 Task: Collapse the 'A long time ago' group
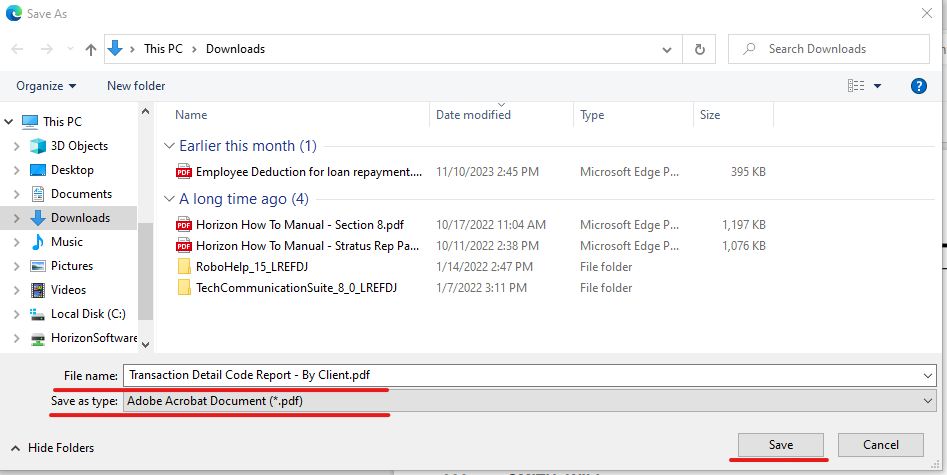(169, 199)
